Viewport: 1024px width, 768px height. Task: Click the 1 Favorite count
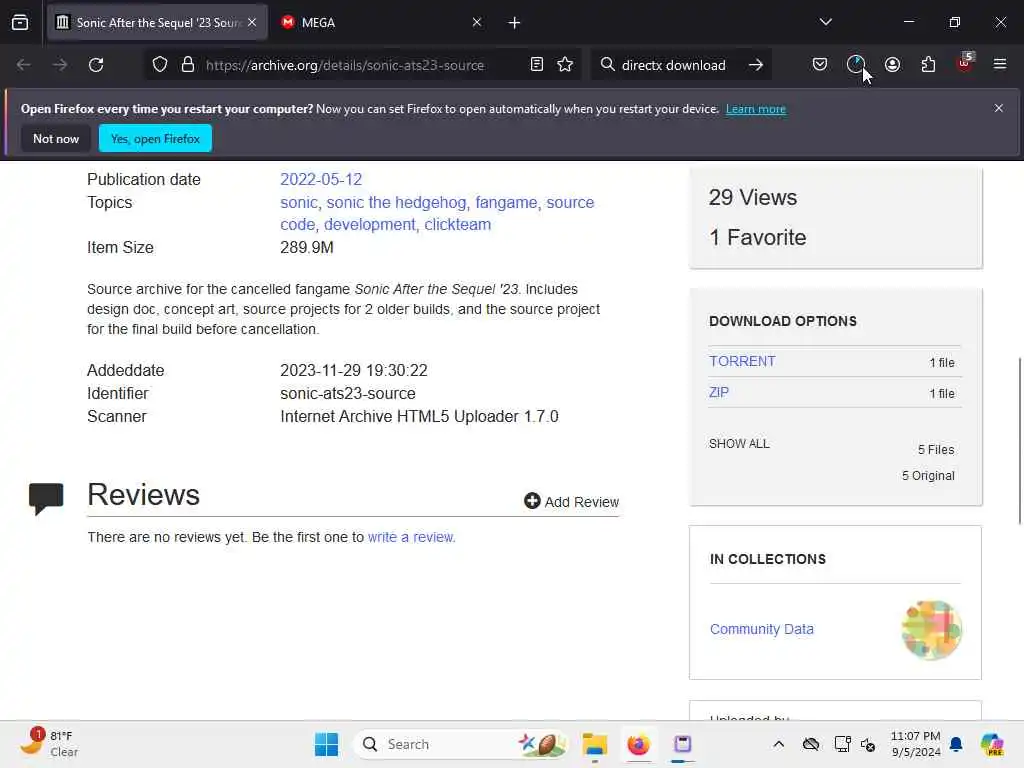pyautogui.click(x=758, y=237)
